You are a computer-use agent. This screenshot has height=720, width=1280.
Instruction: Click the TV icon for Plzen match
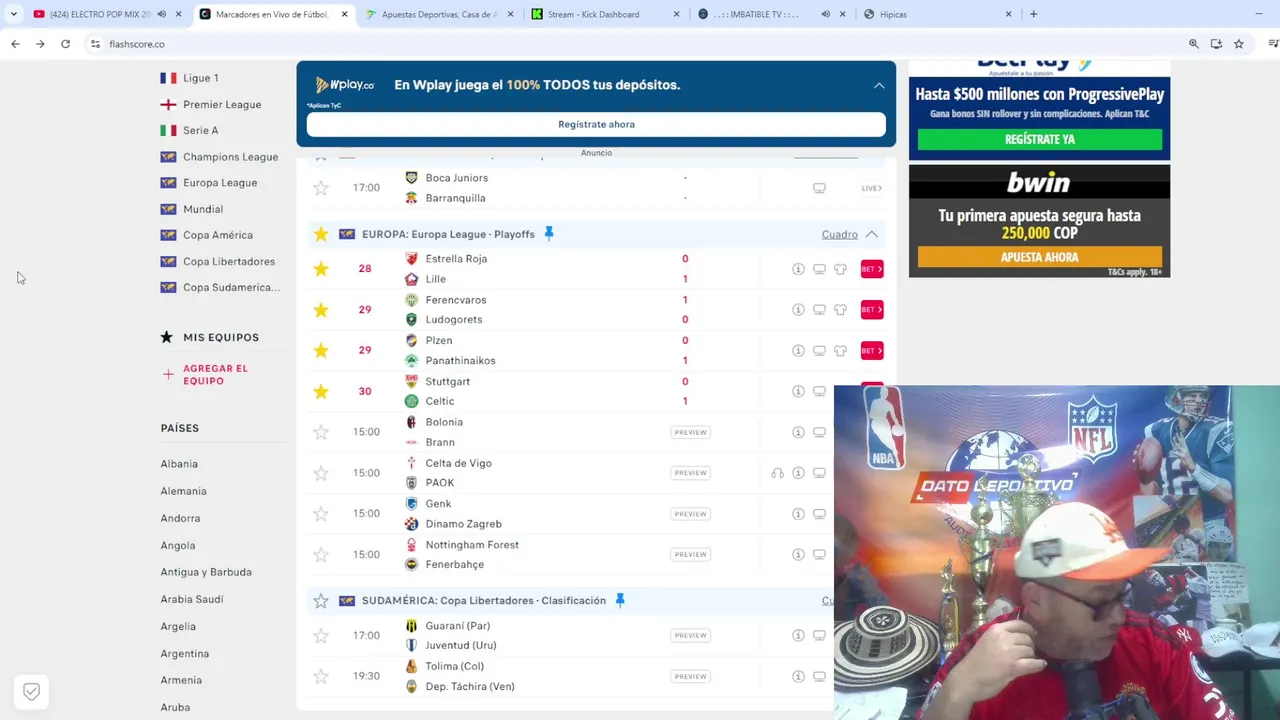tap(819, 350)
